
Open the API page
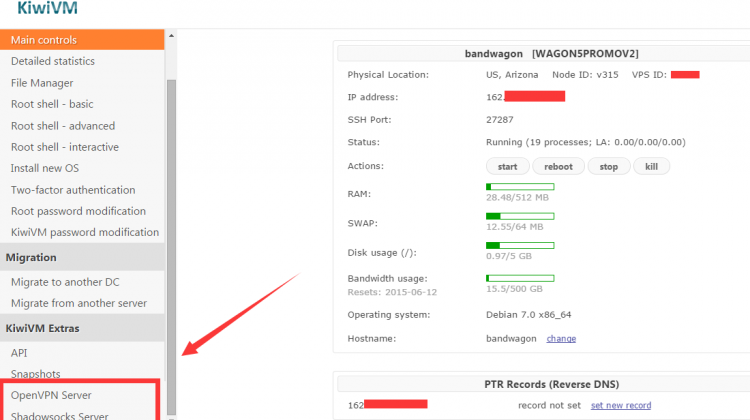(19, 353)
